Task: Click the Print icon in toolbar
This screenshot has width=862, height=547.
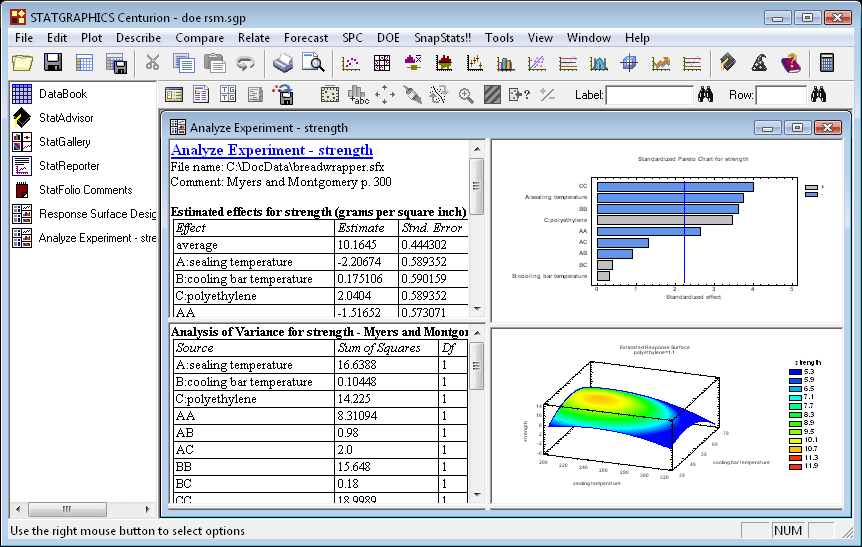Action: click(x=283, y=63)
